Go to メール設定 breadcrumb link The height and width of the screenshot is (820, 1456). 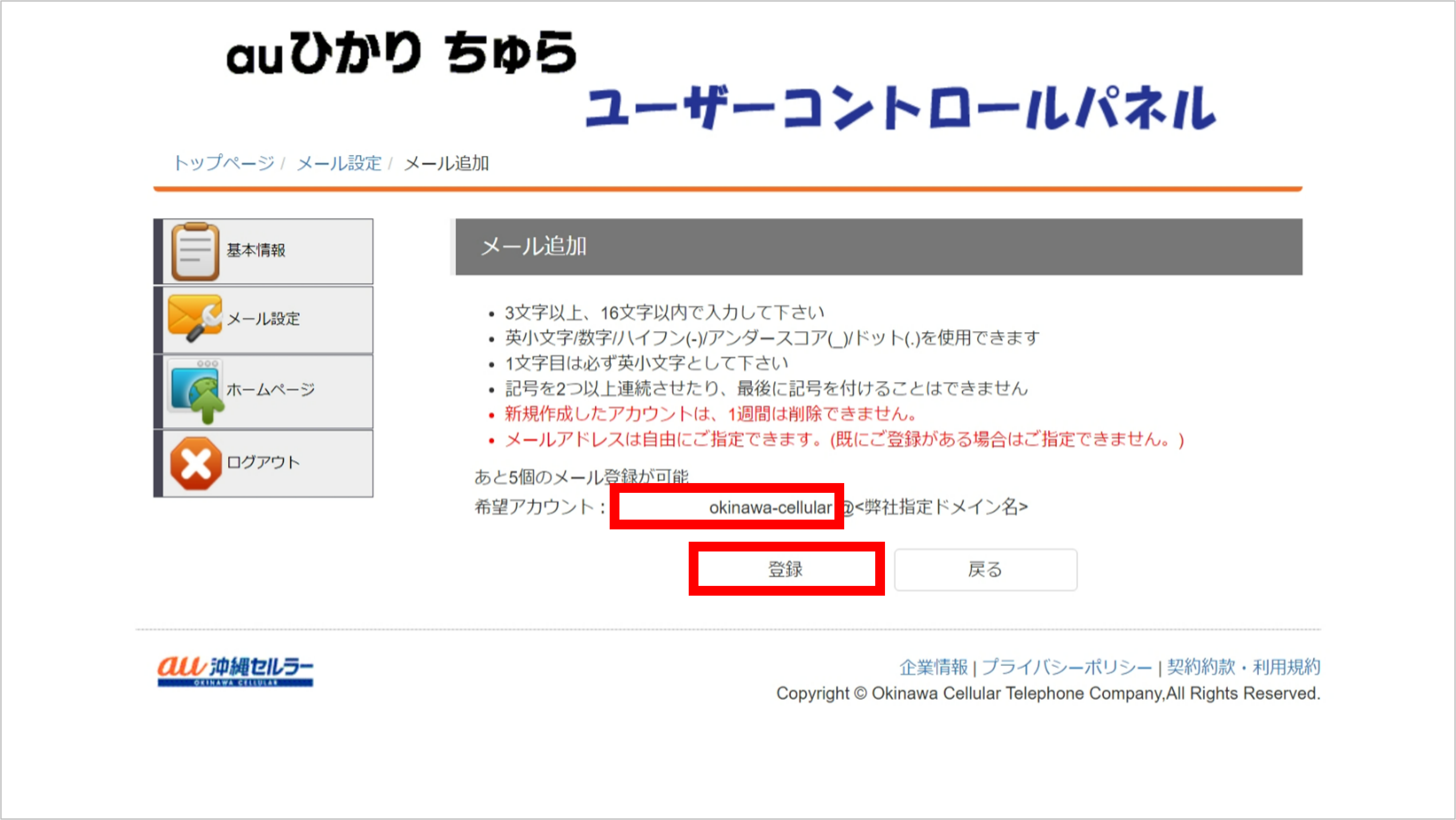pos(339,163)
